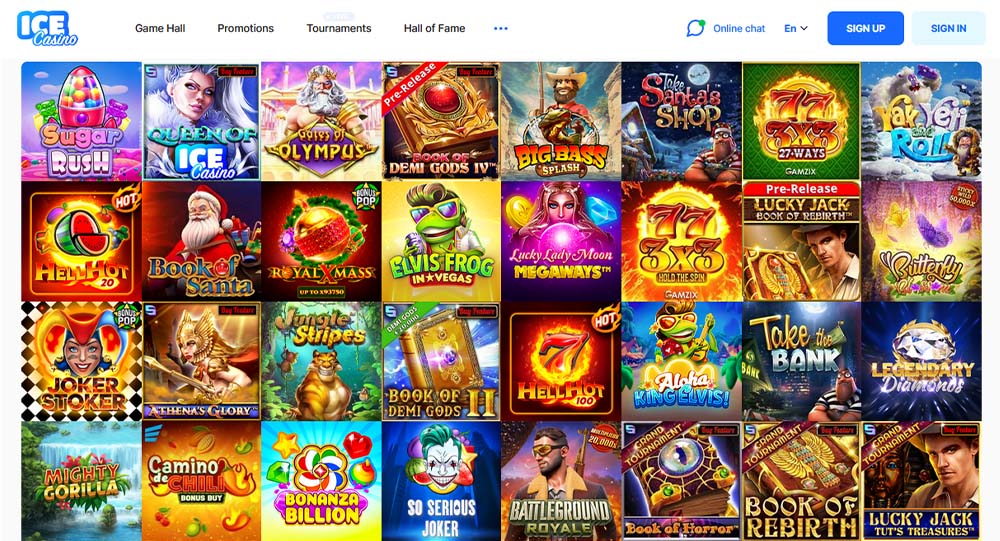Open the Tournaments page

[x=339, y=28]
